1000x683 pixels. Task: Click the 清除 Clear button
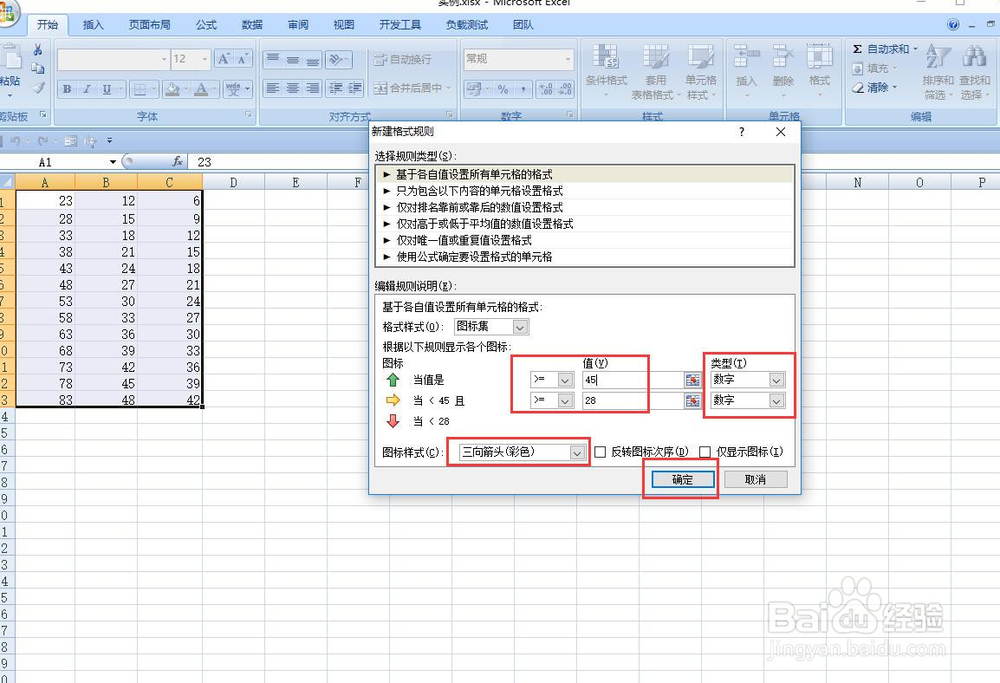coord(874,87)
